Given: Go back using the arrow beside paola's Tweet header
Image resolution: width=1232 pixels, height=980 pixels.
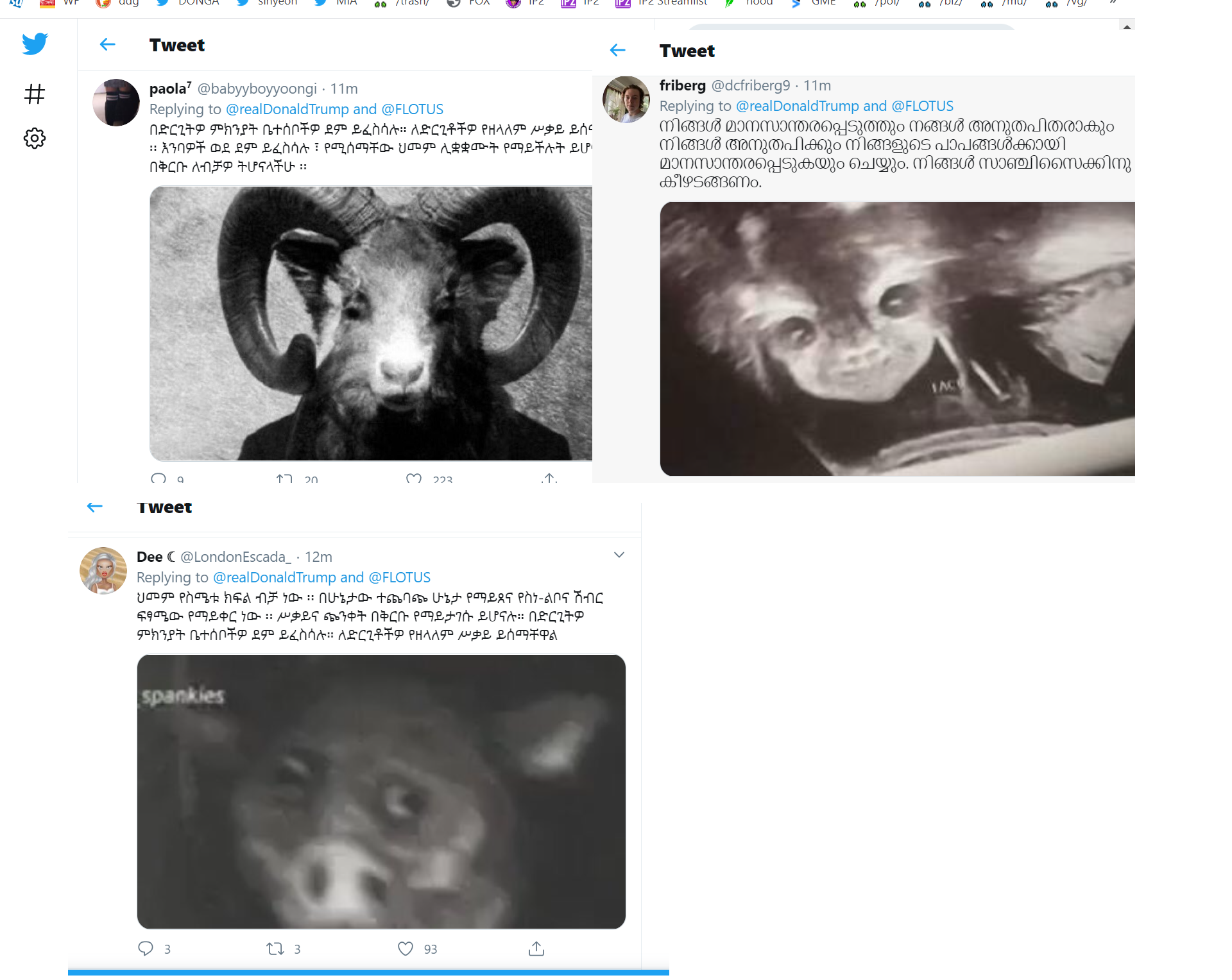Looking at the screenshot, I should 108,44.
